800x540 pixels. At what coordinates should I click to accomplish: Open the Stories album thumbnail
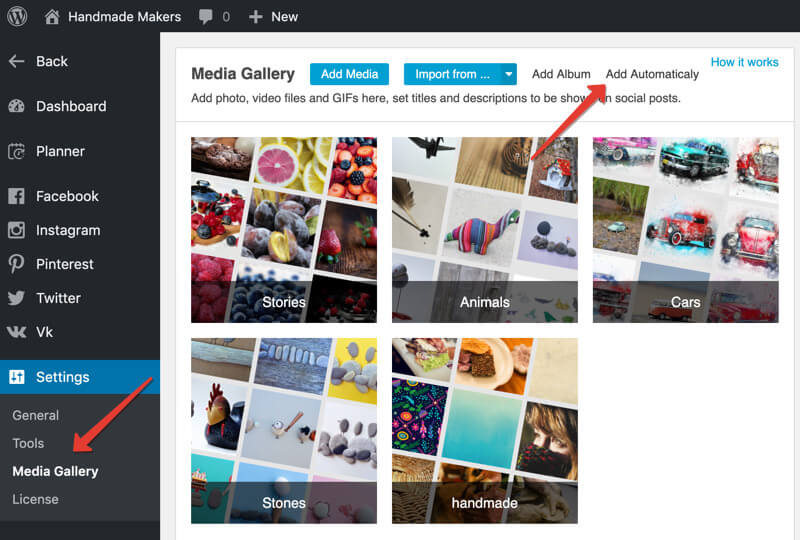pos(284,230)
